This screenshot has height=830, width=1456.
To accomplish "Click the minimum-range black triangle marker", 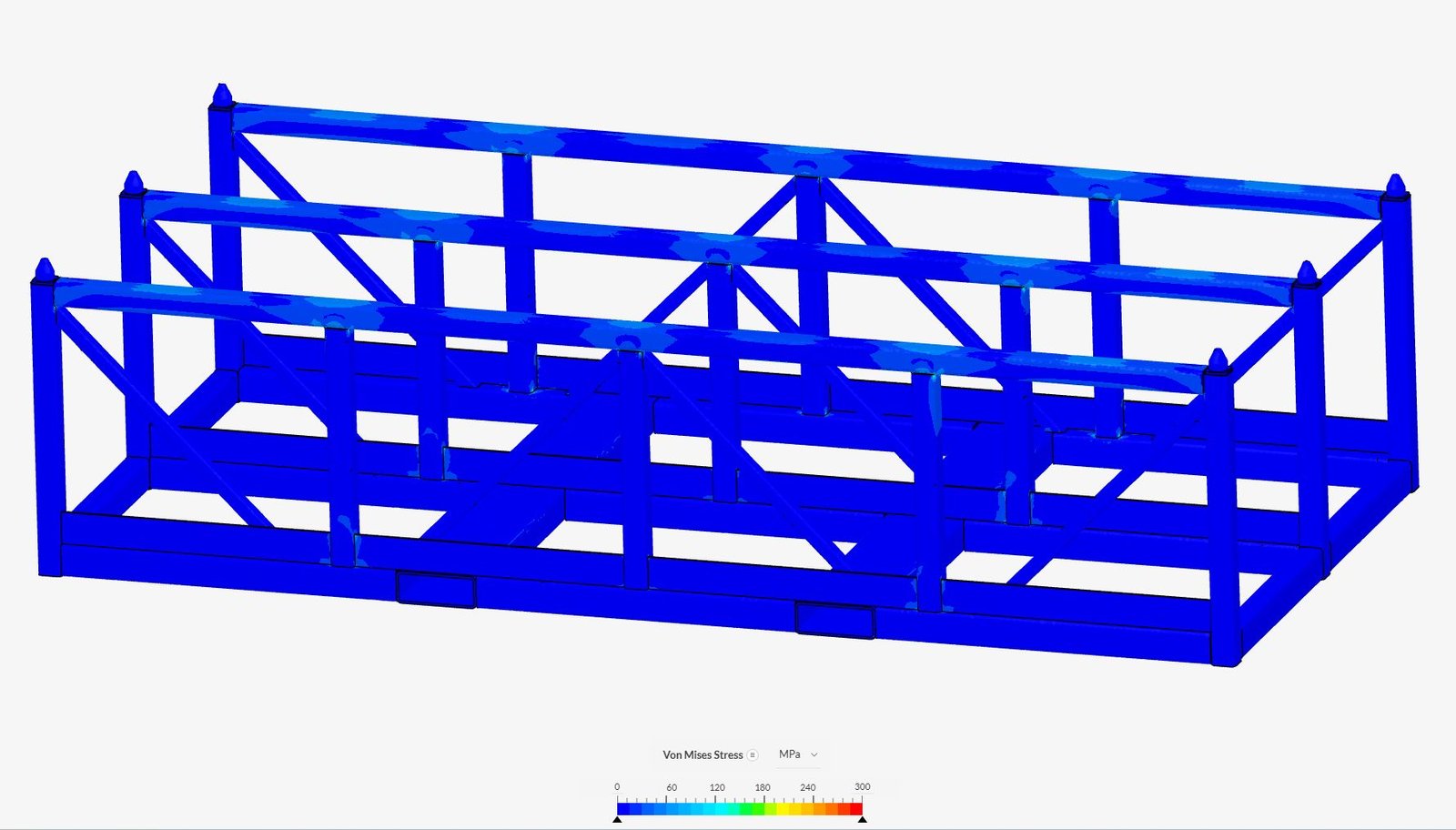I will pyautogui.click(x=617, y=819).
